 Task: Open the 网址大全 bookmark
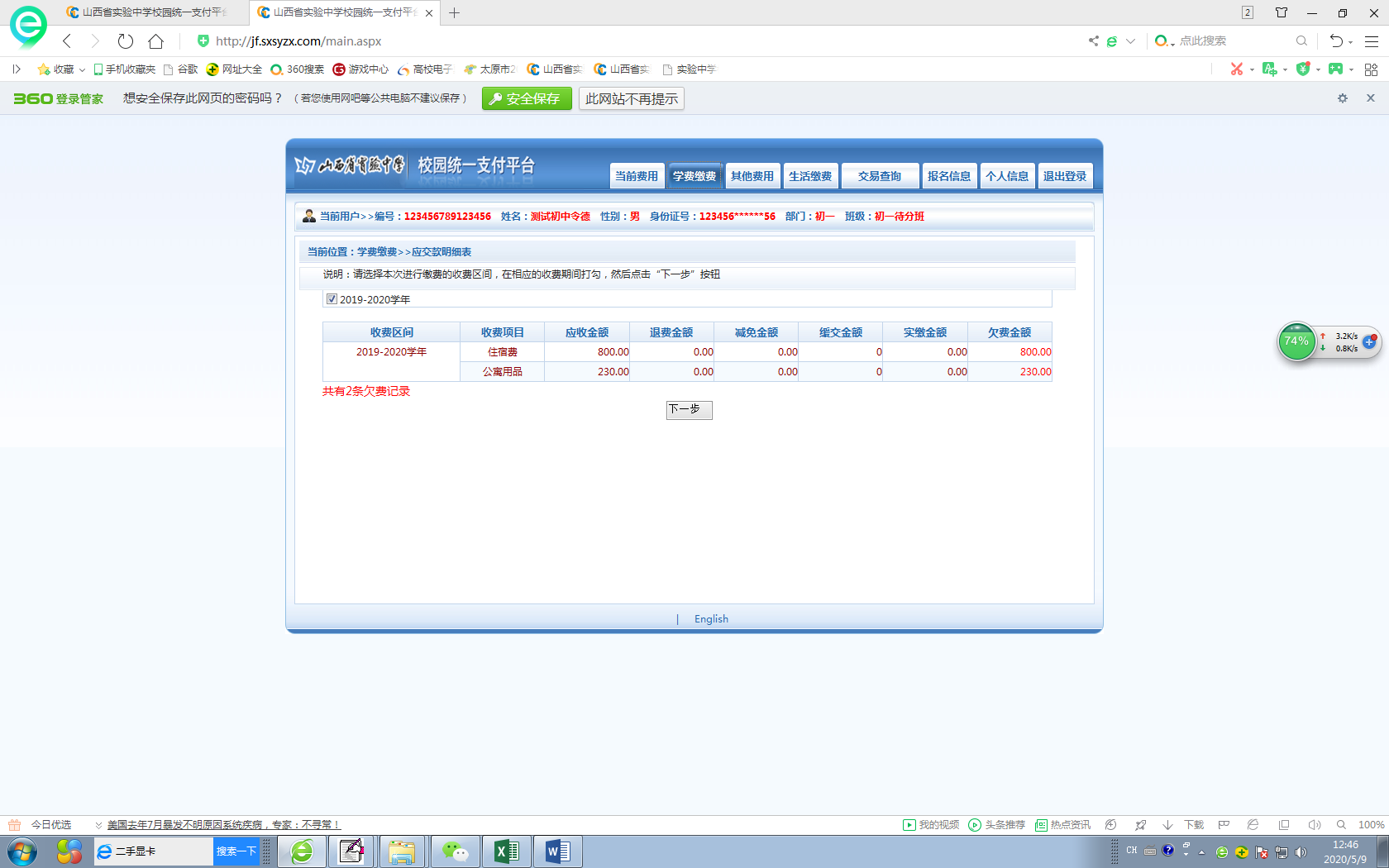[234, 69]
